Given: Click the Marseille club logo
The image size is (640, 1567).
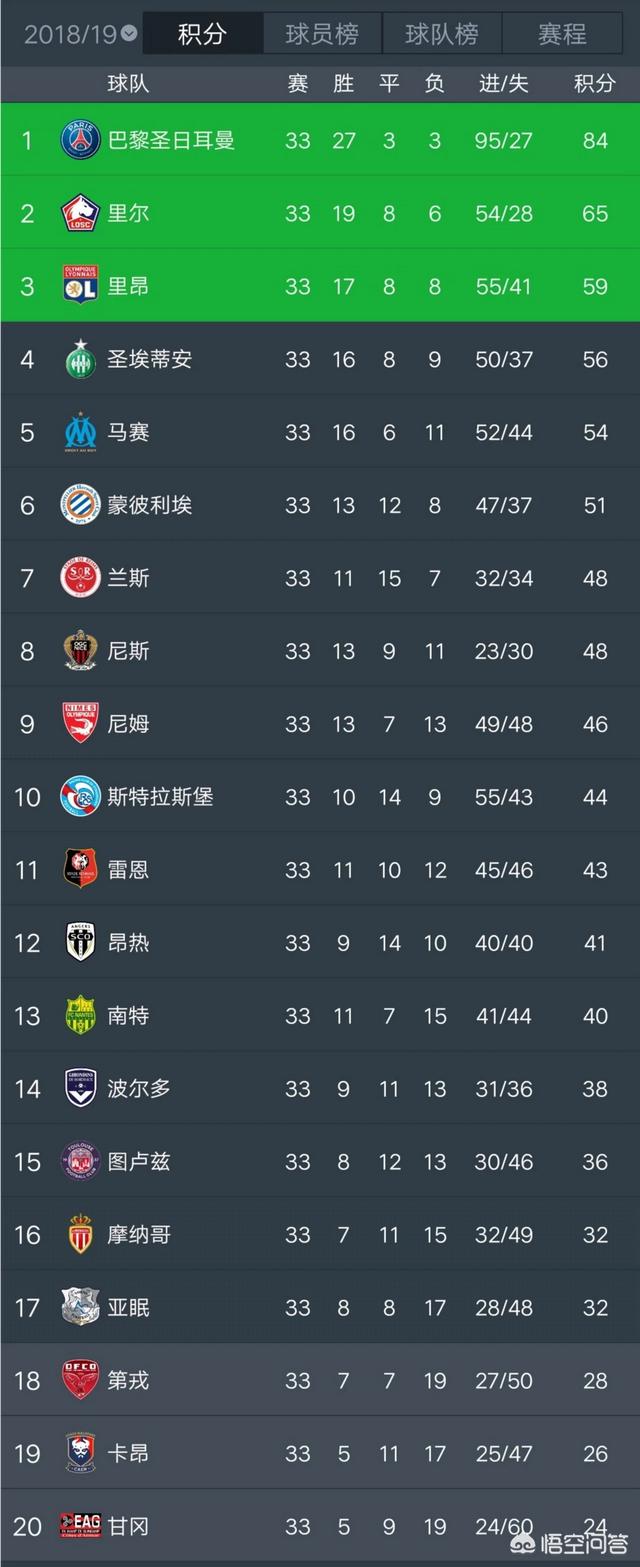Looking at the screenshot, I should pos(80,432).
